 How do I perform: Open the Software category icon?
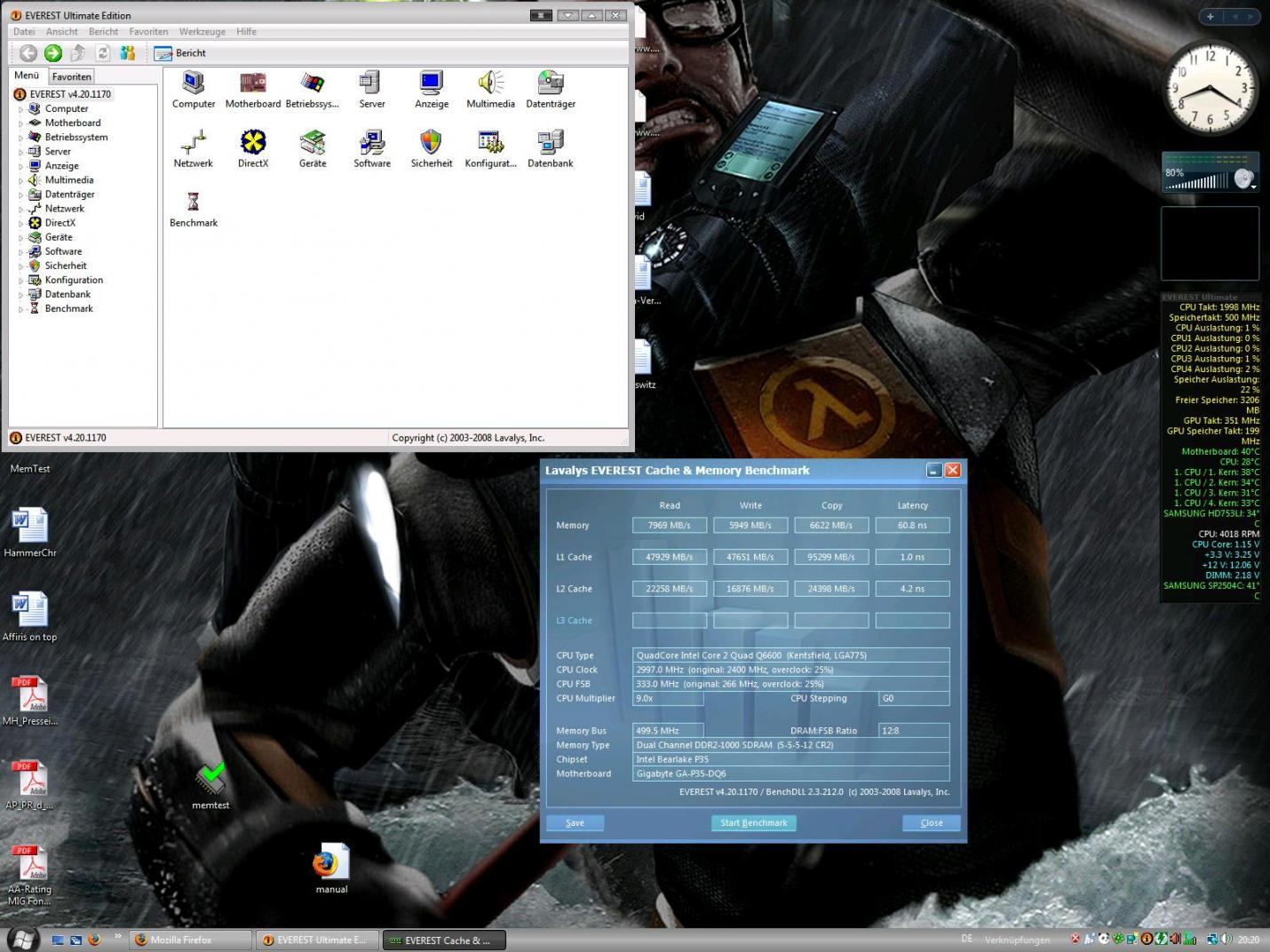[372, 149]
